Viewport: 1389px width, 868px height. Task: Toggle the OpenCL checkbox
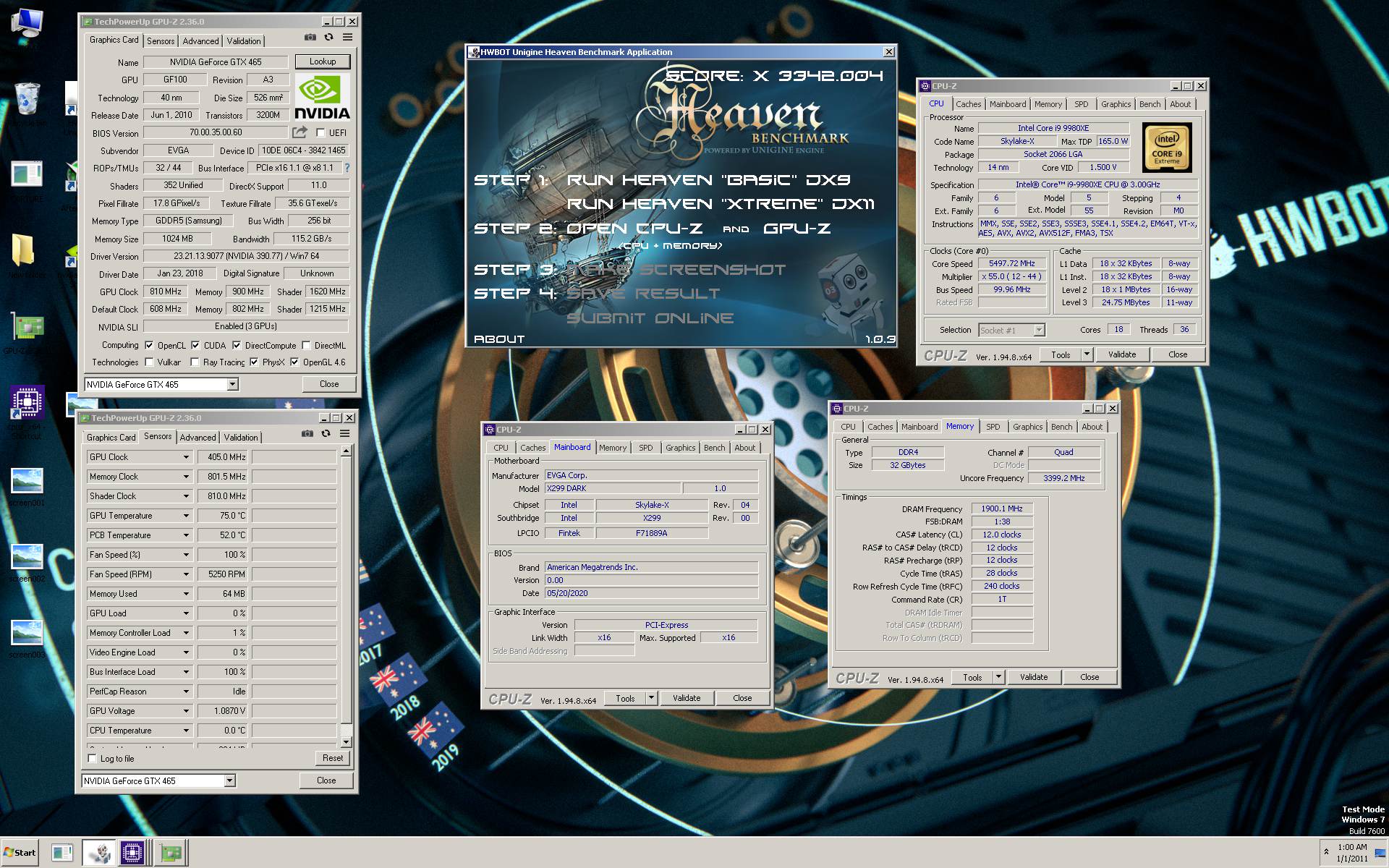coord(149,345)
